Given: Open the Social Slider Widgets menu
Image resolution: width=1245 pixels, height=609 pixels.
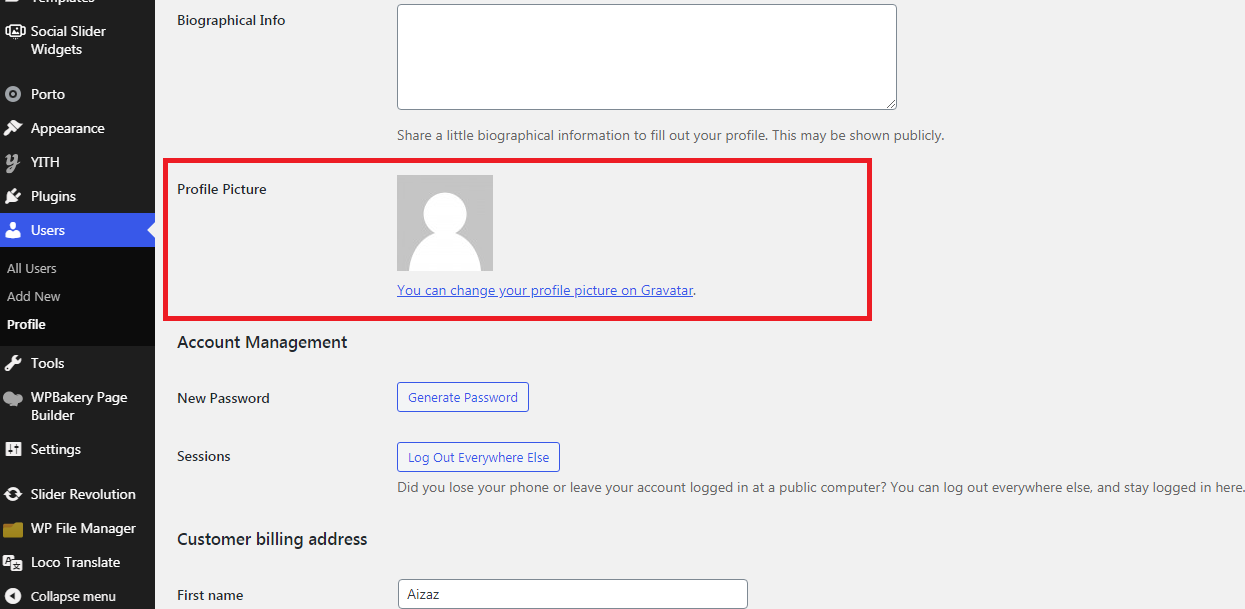Looking at the screenshot, I should click(x=77, y=40).
